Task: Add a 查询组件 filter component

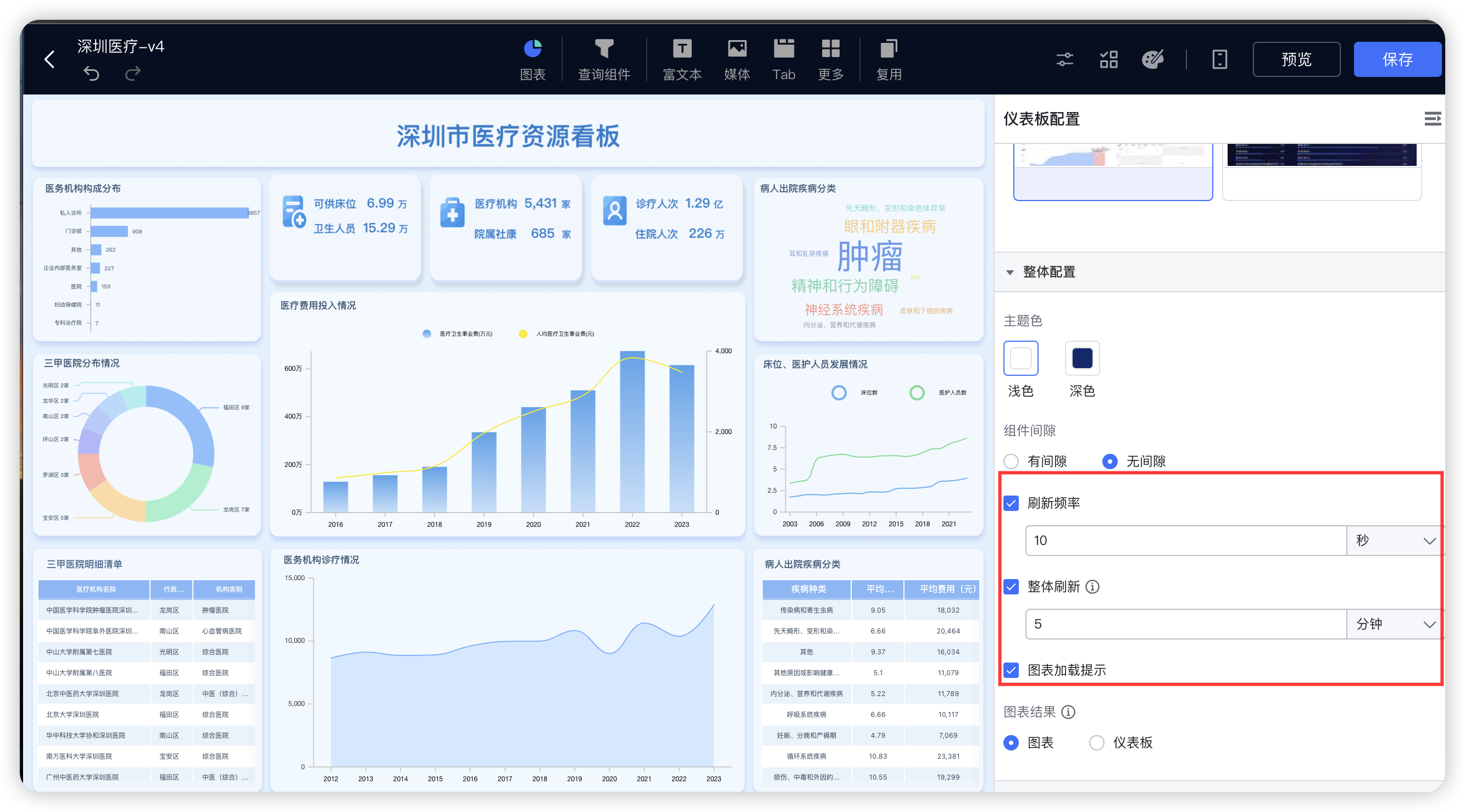Action: point(604,59)
